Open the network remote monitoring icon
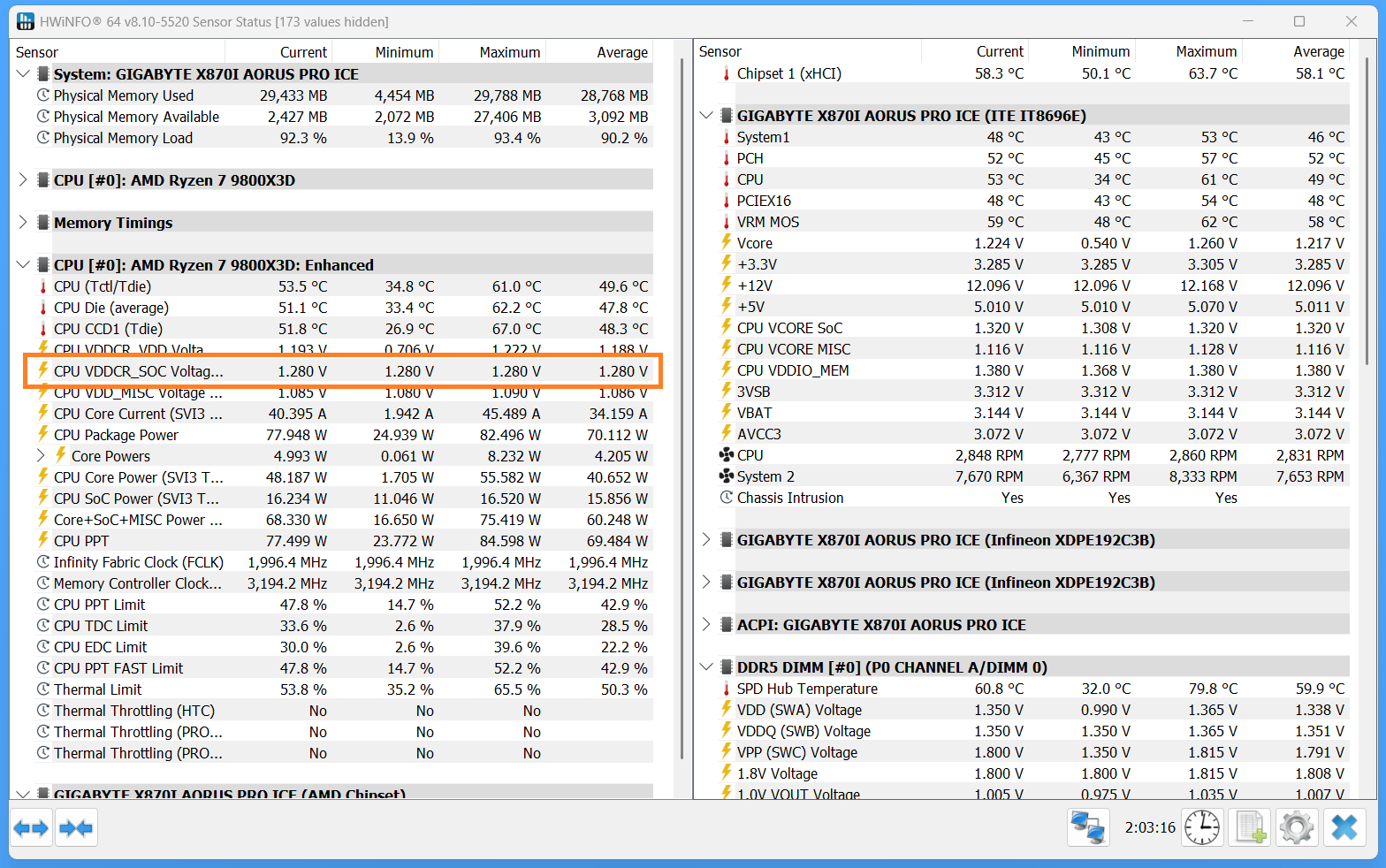The height and width of the screenshot is (868, 1386). pyautogui.click(x=1088, y=828)
